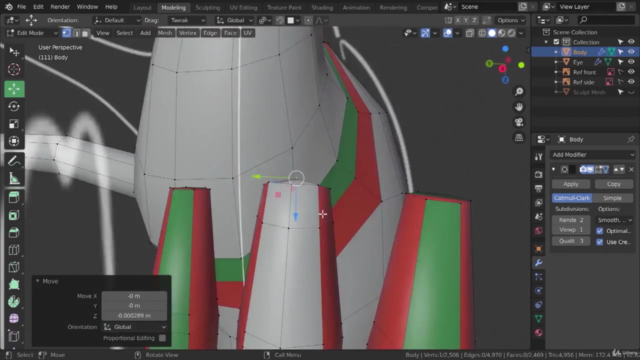Select the Simple subdivision type
This screenshot has width=640, height=360.
pos(613,198)
